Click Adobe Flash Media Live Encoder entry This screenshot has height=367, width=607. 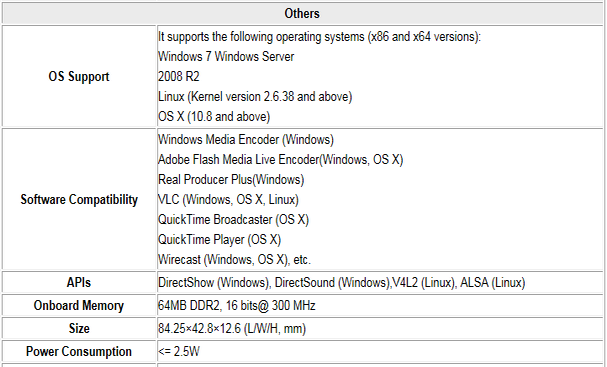point(281,159)
